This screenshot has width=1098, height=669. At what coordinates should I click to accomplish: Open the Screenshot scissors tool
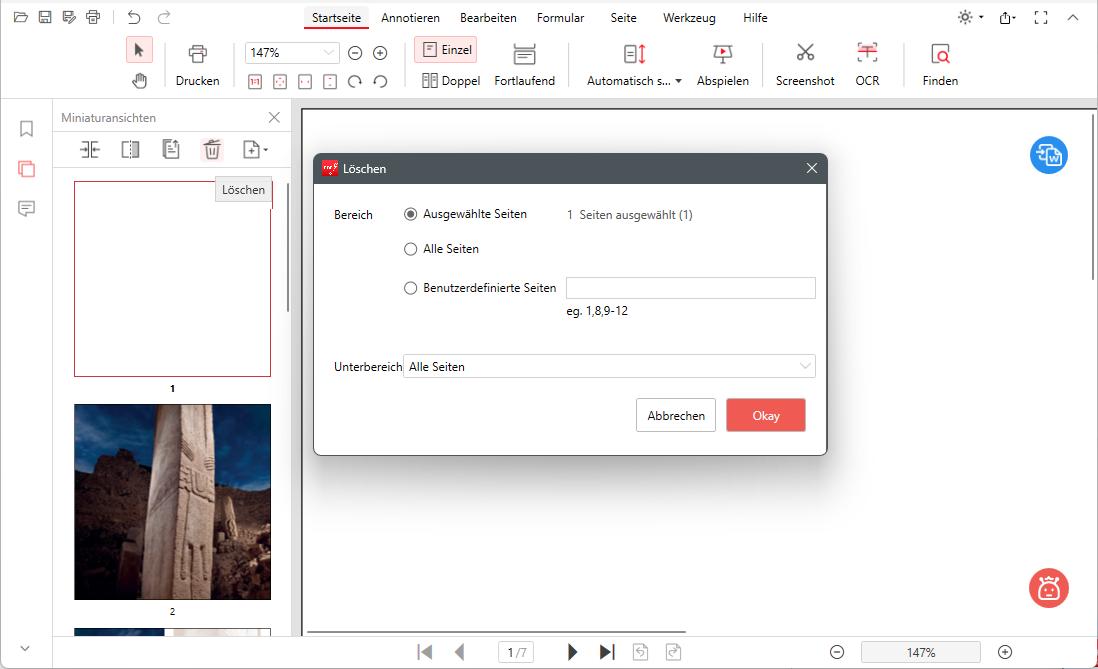click(x=805, y=53)
